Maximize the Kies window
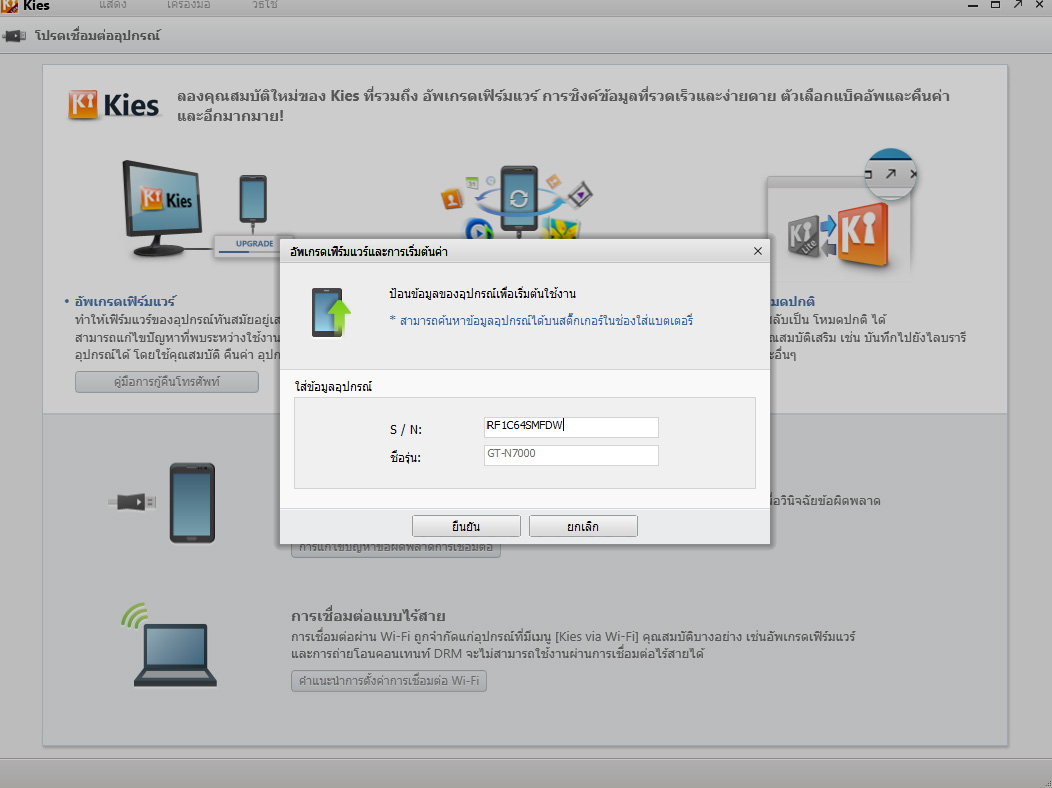The height and width of the screenshot is (788, 1052). coord(996,5)
